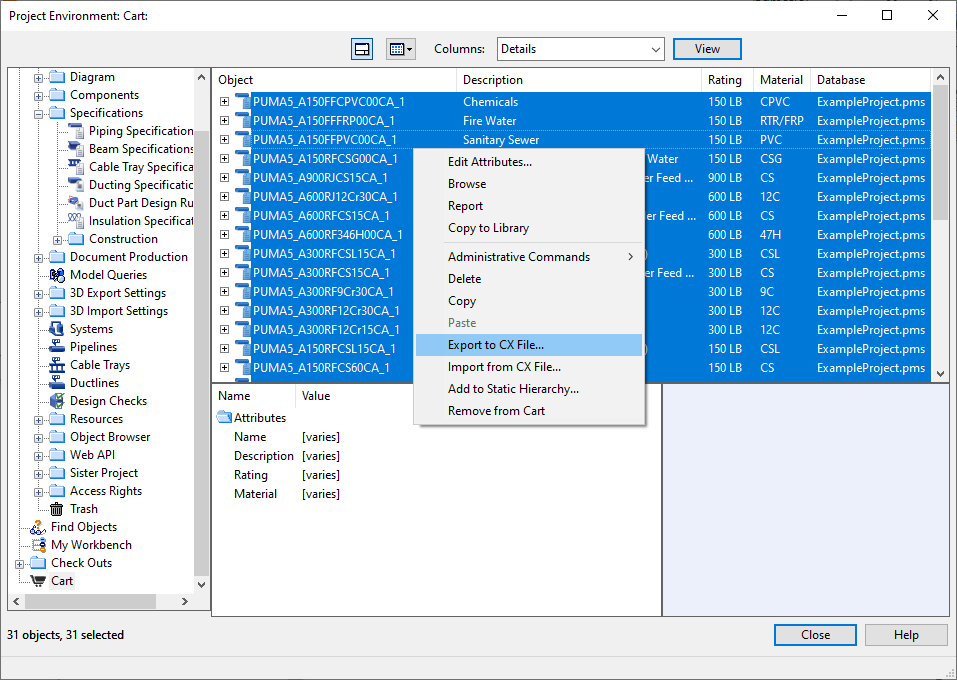The width and height of the screenshot is (957, 680).
Task: Expand the Document Production tree node
Action: [x=39, y=257]
